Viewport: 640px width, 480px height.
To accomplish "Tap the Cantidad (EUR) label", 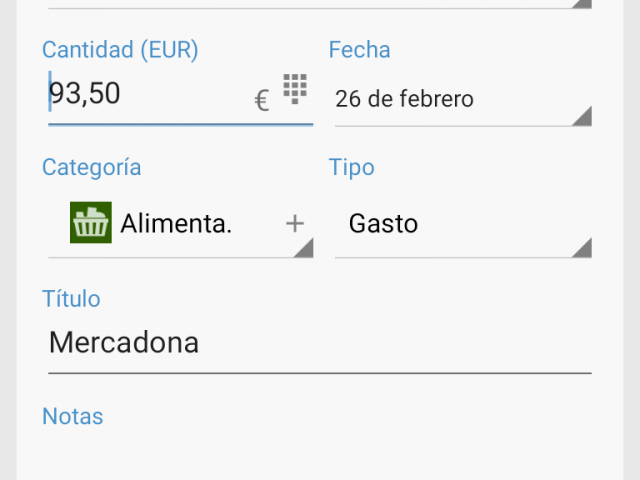I will pos(120,50).
